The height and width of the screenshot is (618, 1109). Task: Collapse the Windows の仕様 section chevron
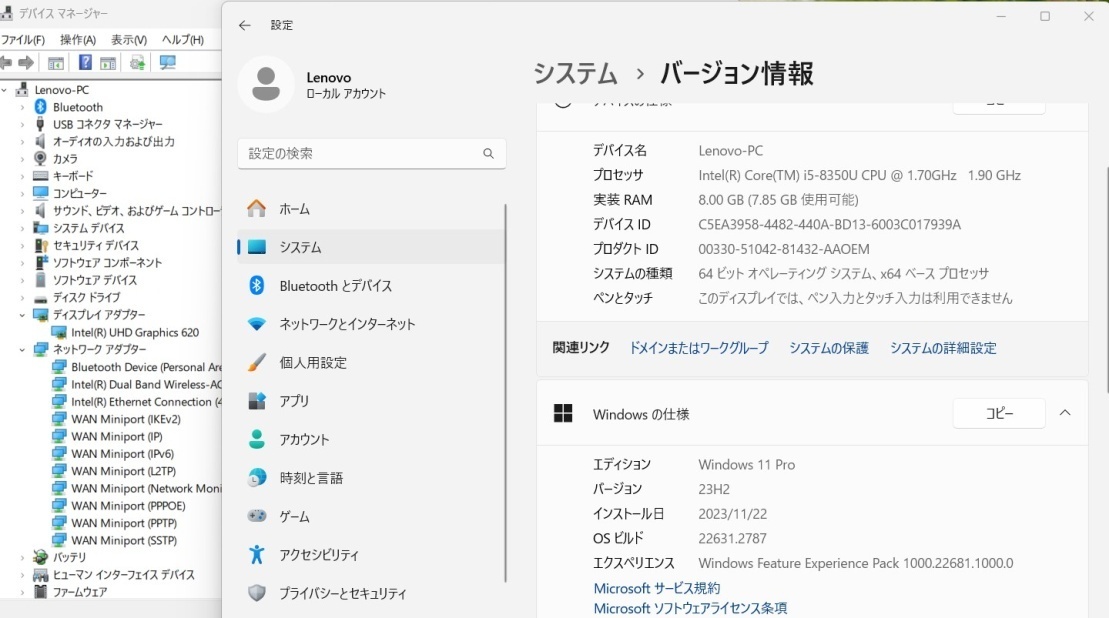(x=1064, y=412)
